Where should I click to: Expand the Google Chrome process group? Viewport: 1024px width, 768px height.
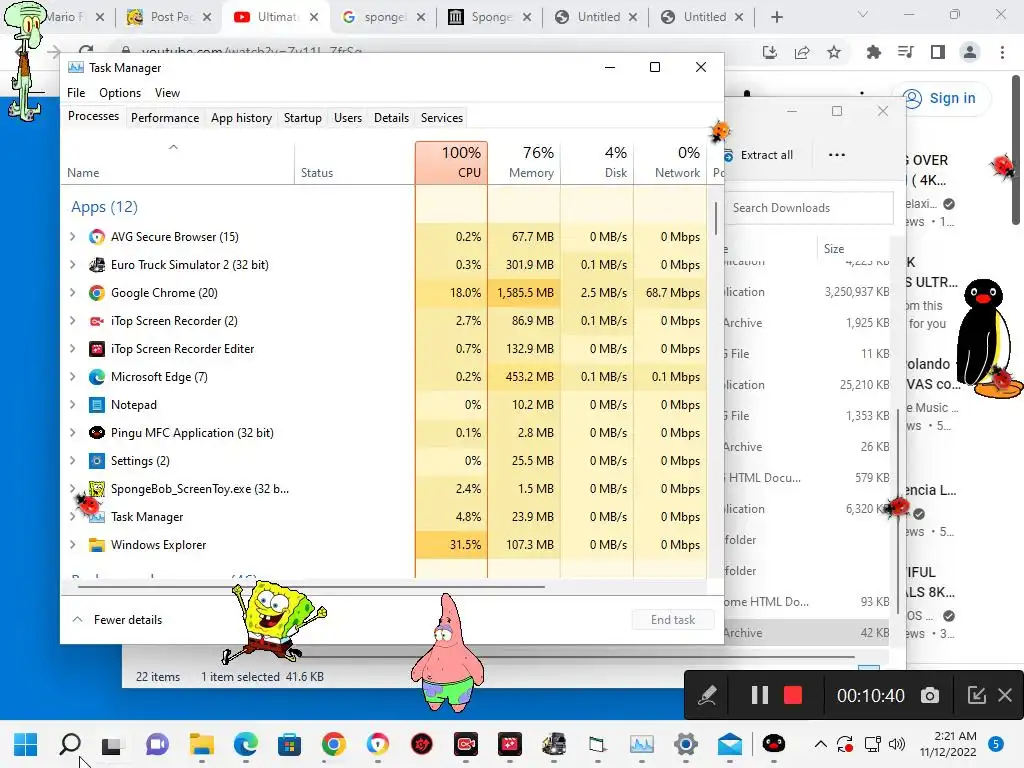(x=72, y=293)
